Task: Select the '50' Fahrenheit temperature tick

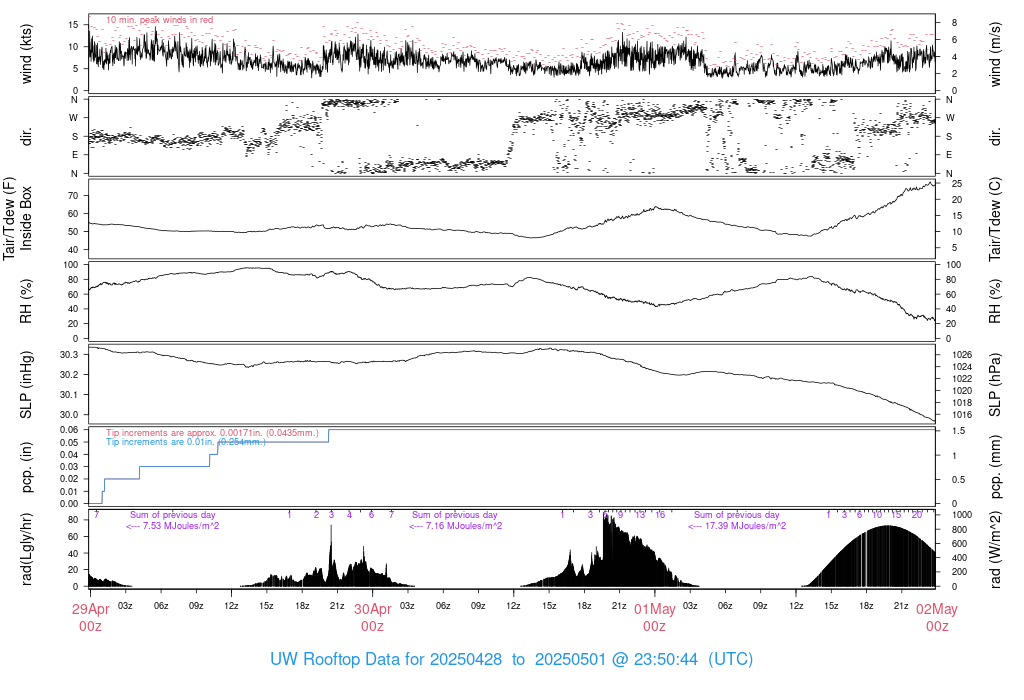Action: 73,232
